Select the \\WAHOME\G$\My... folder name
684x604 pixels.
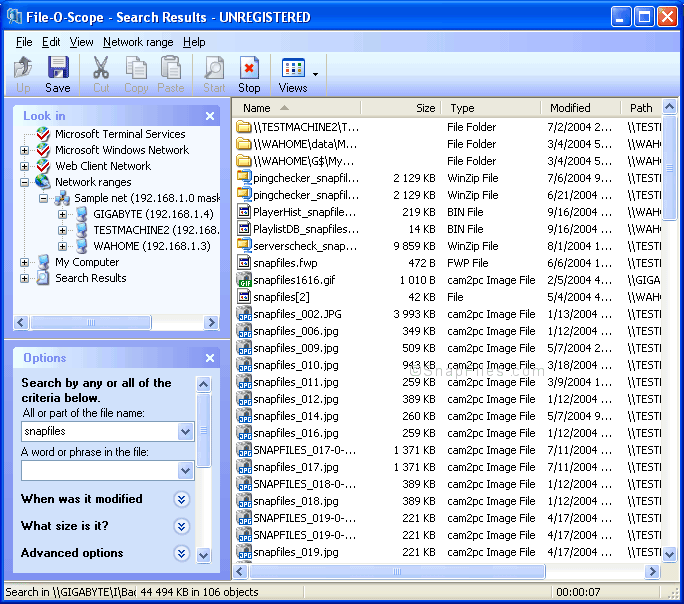[304, 161]
